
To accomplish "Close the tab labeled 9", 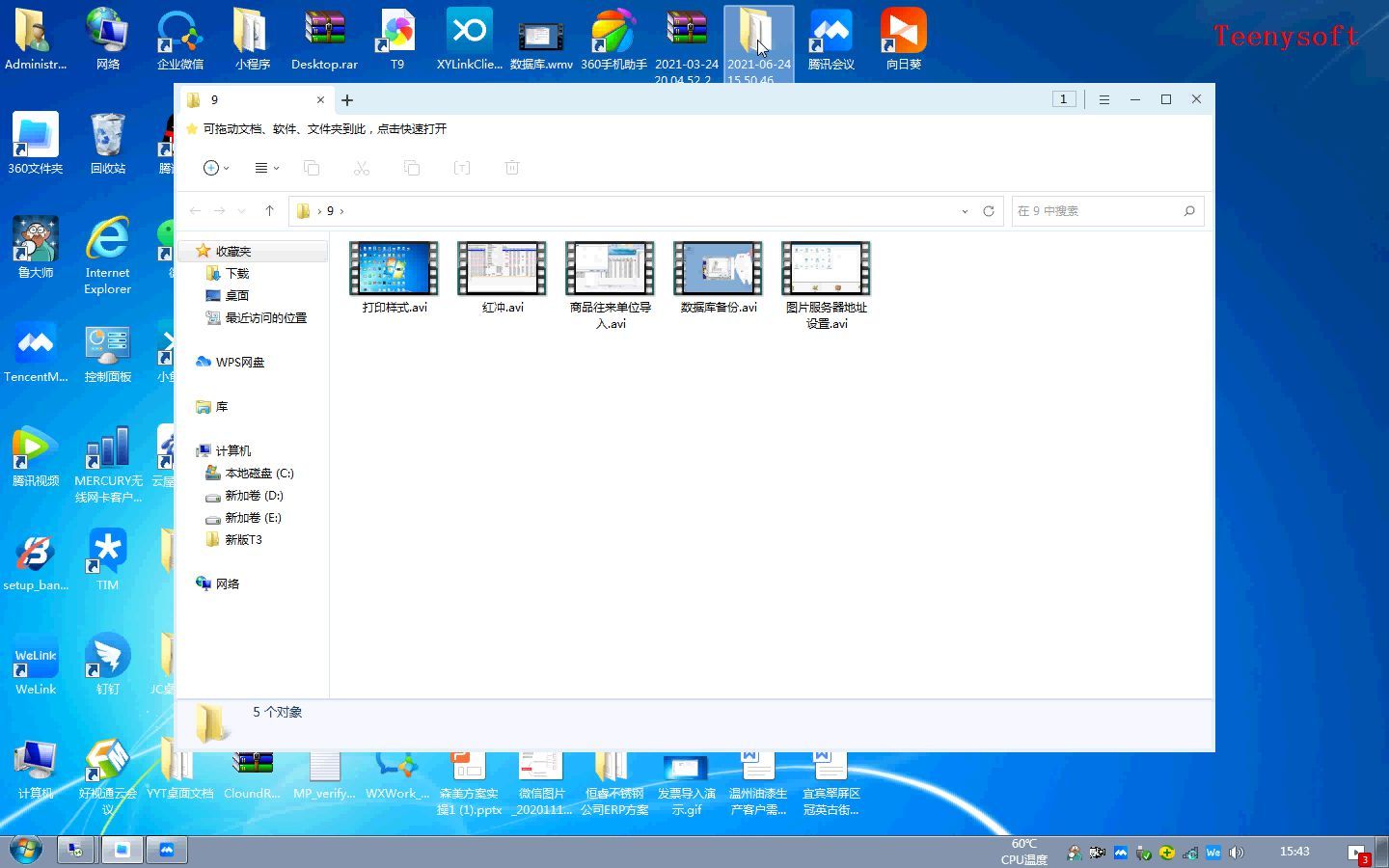I will (x=320, y=100).
